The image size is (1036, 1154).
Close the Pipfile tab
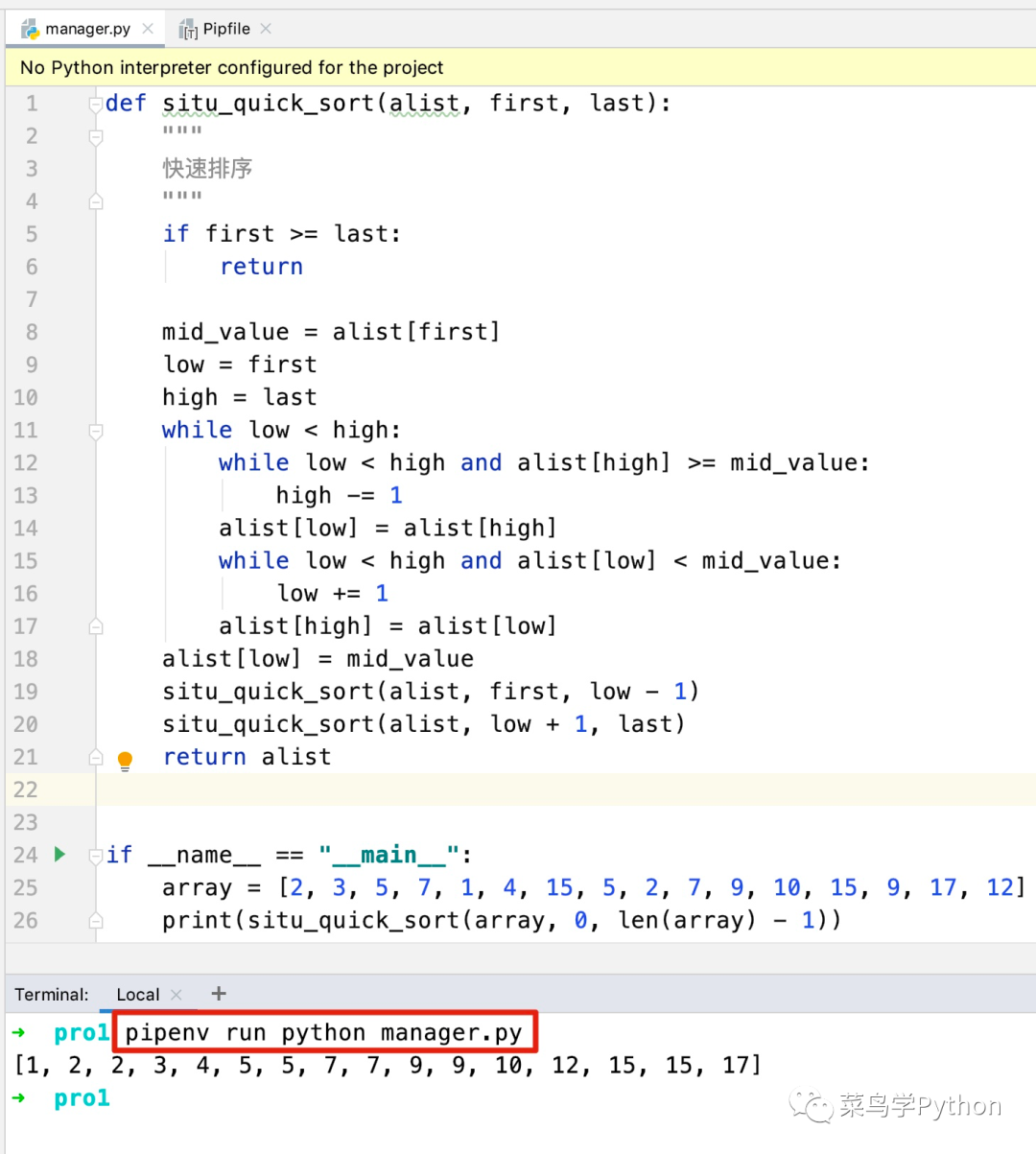click(266, 29)
